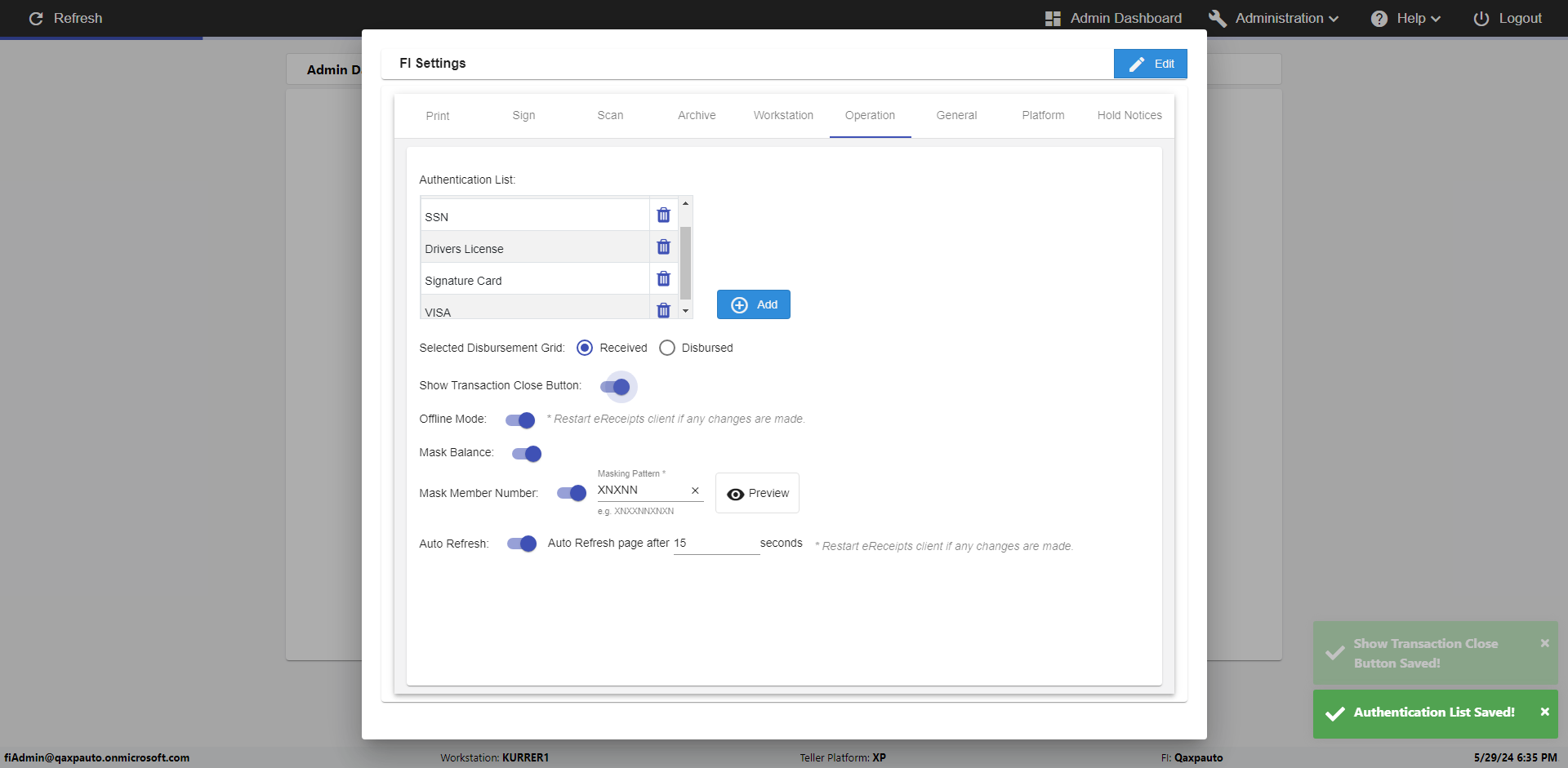The width and height of the screenshot is (1568, 768).
Task: Click the Teller Platform XP status text
Action: [x=843, y=757]
